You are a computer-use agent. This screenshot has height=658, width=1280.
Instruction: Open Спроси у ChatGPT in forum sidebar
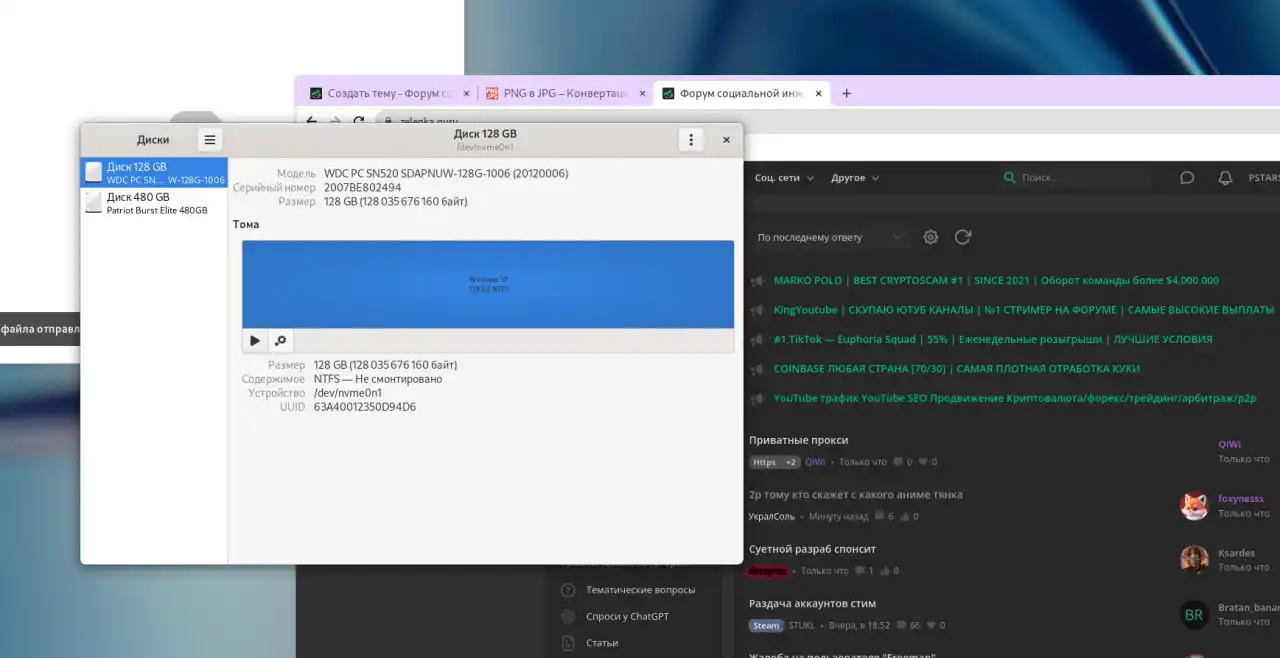627,617
